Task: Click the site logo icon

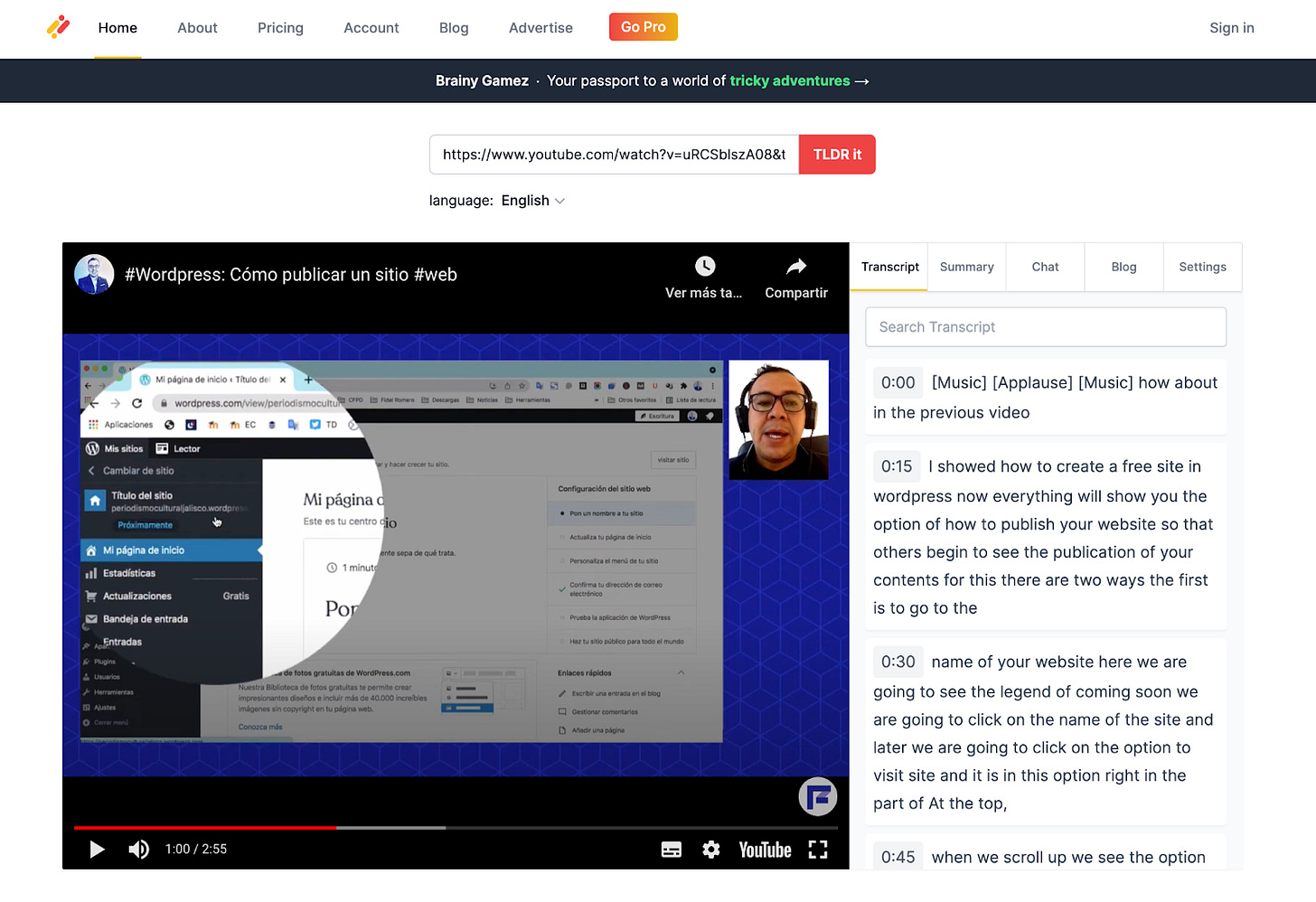Action: pos(59,27)
